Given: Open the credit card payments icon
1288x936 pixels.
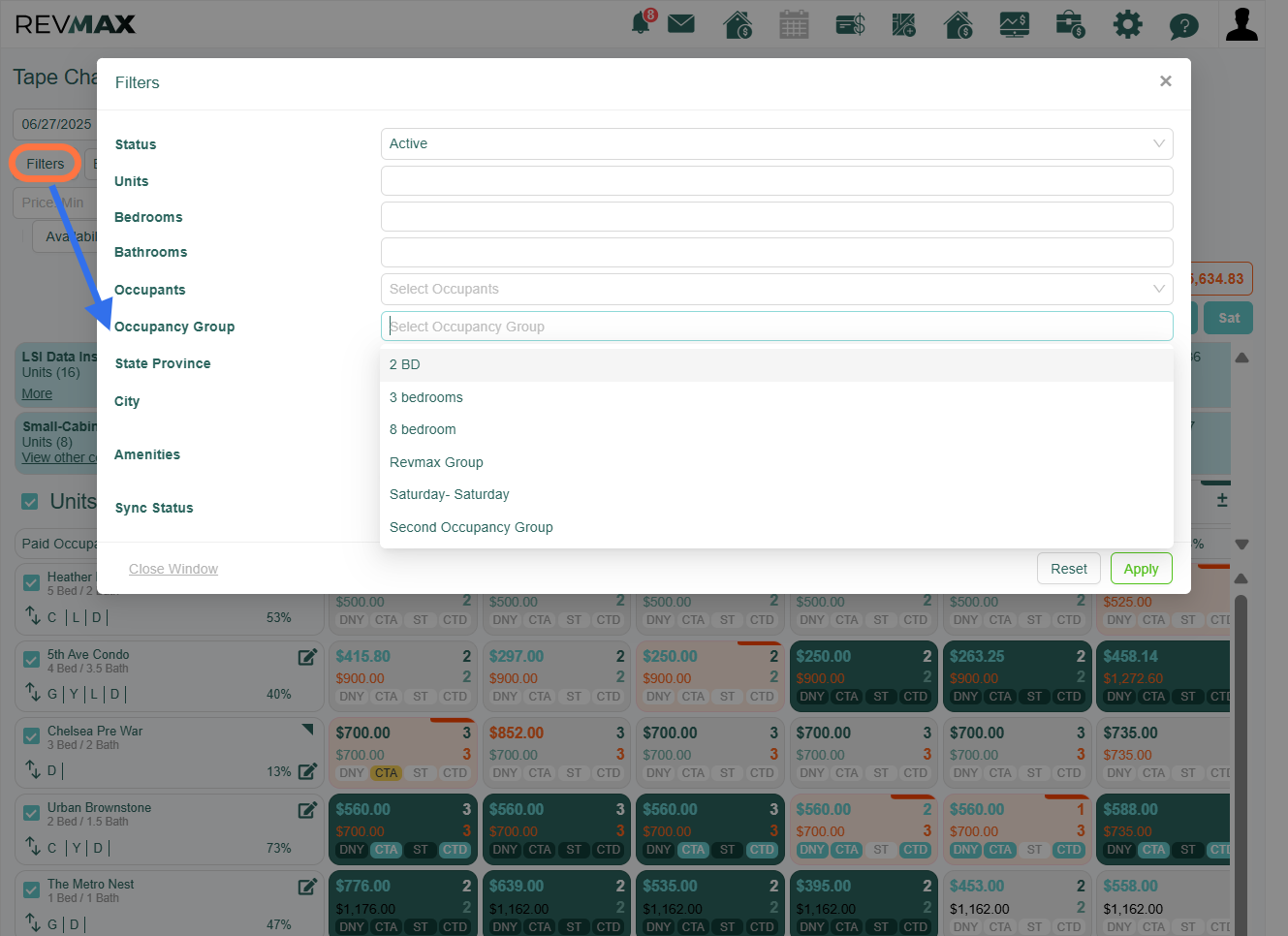Looking at the screenshot, I should pyautogui.click(x=850, y=24).
